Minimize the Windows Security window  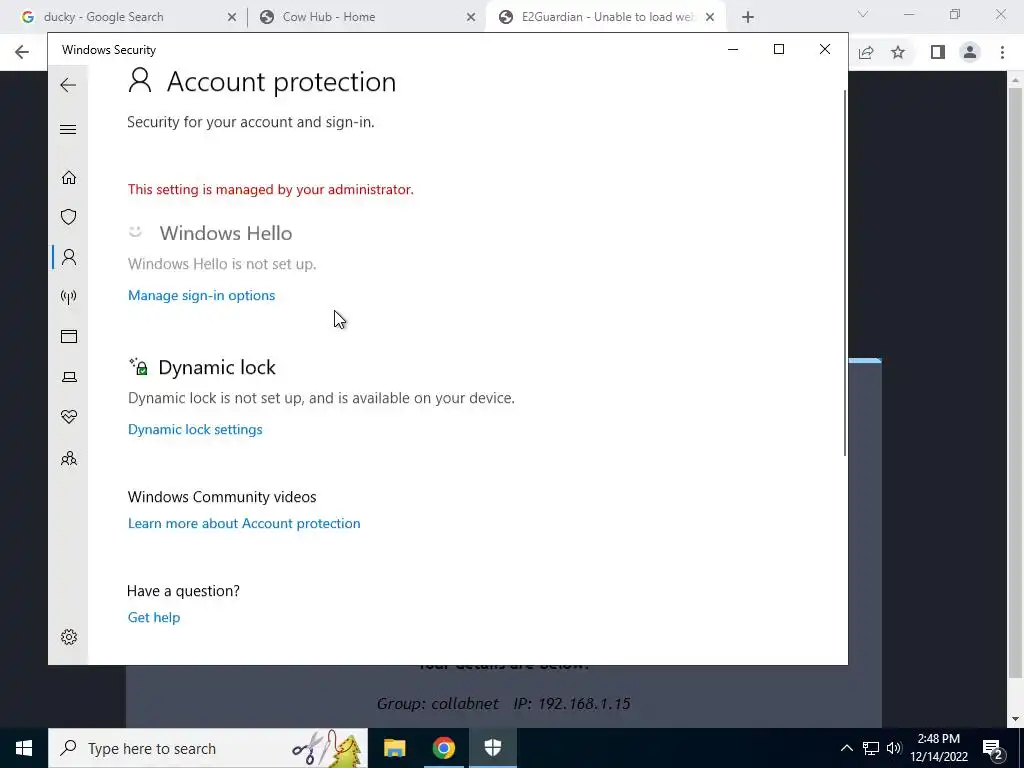pyautogui.click(x=733, y=50)
